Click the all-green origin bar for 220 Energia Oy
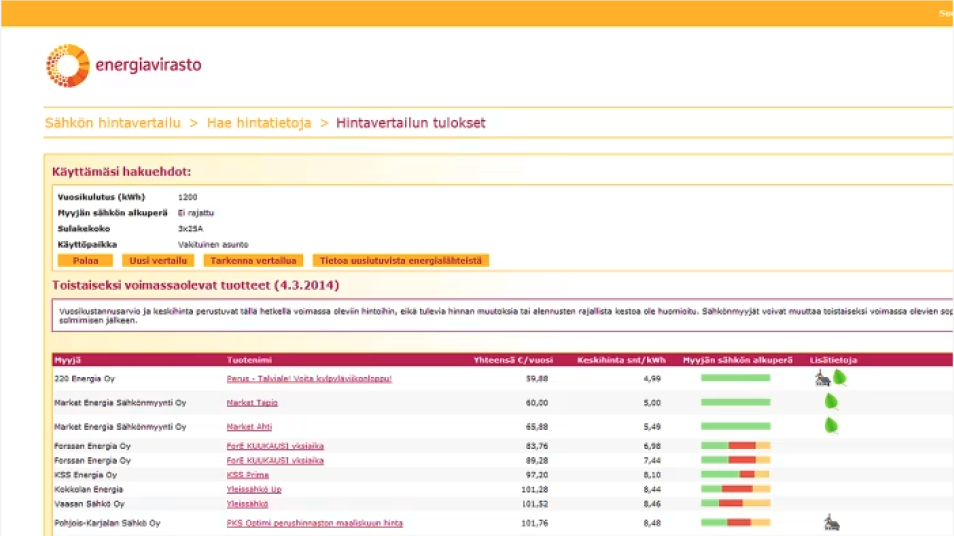 (736, 378)
